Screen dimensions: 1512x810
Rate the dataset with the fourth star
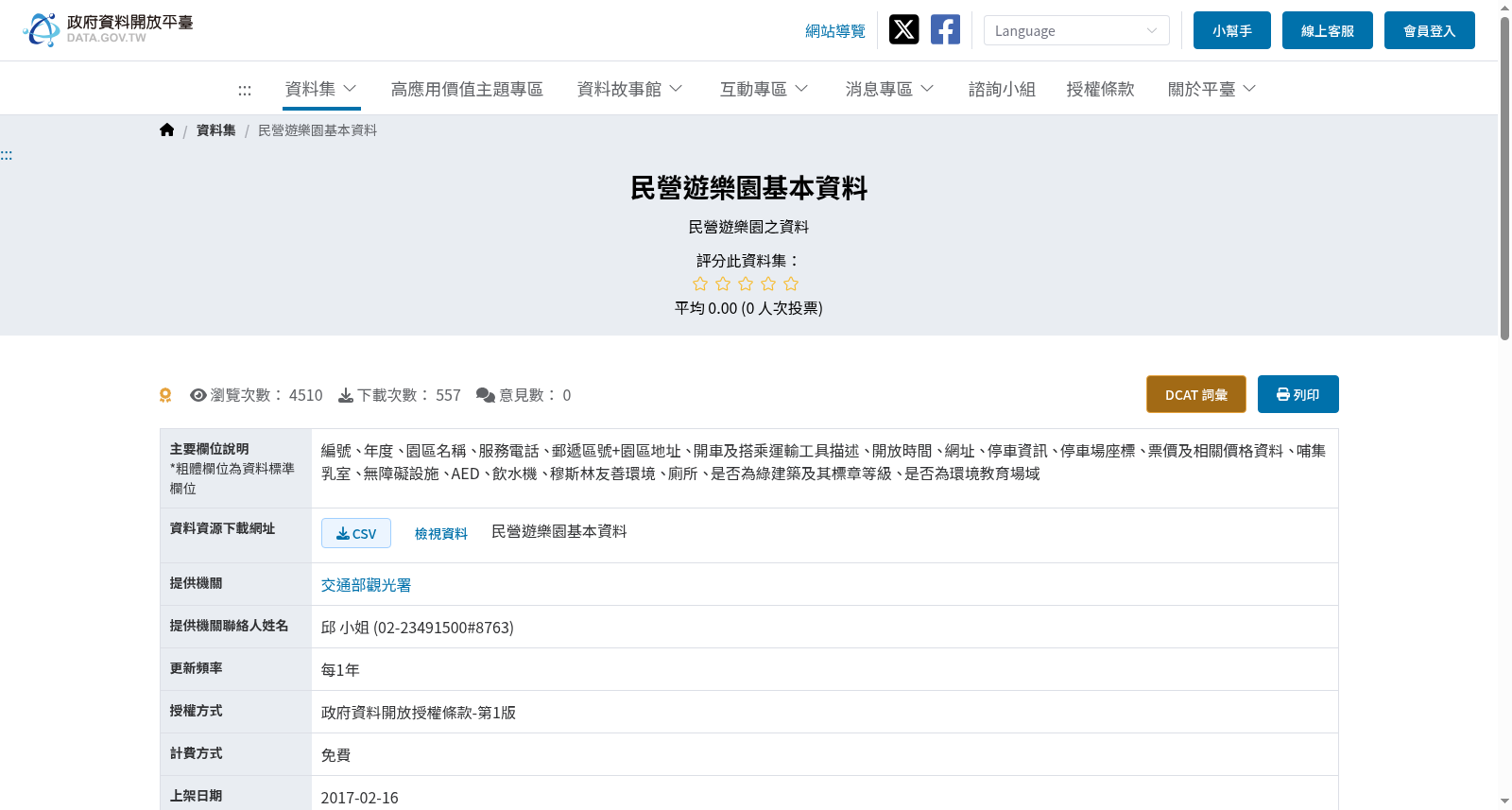[768, 284]
